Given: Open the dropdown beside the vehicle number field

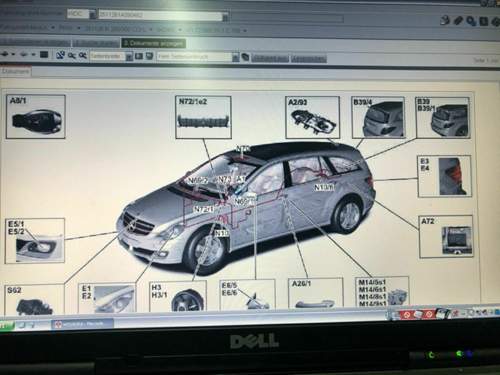Looking at the screenshot, I should tap(225, 17).
